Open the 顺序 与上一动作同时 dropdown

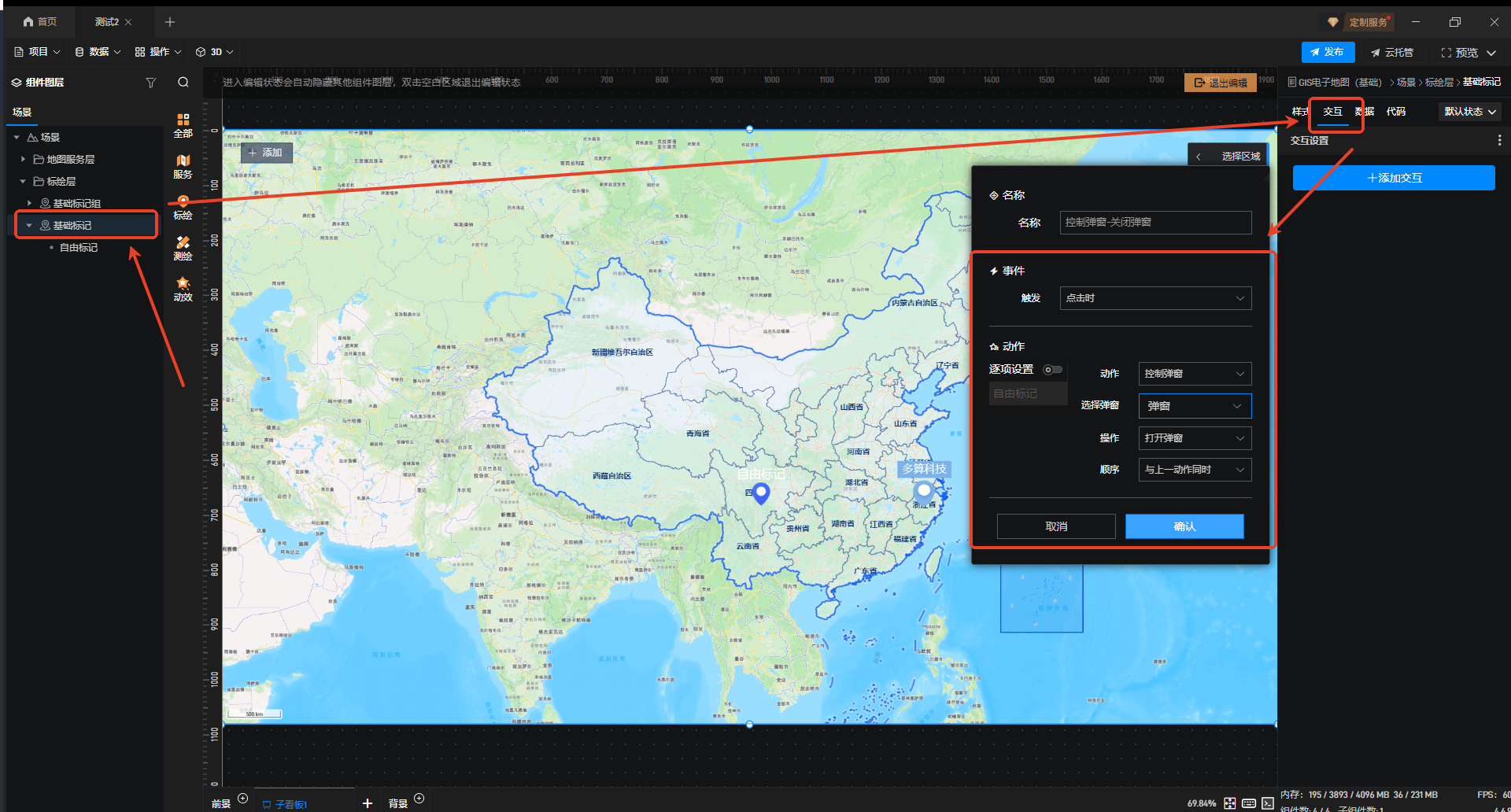tap(1194, 470)
